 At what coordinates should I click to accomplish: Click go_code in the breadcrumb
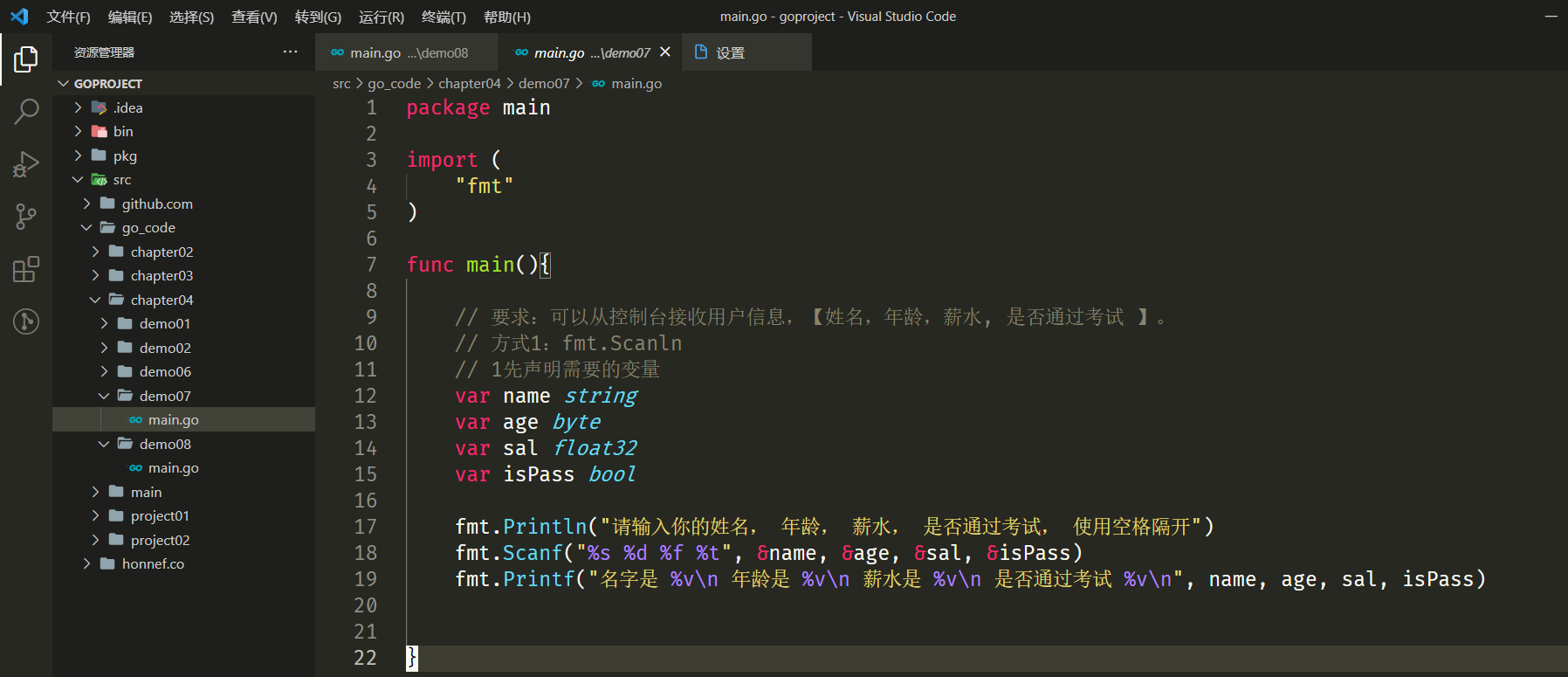coord(394,84)
